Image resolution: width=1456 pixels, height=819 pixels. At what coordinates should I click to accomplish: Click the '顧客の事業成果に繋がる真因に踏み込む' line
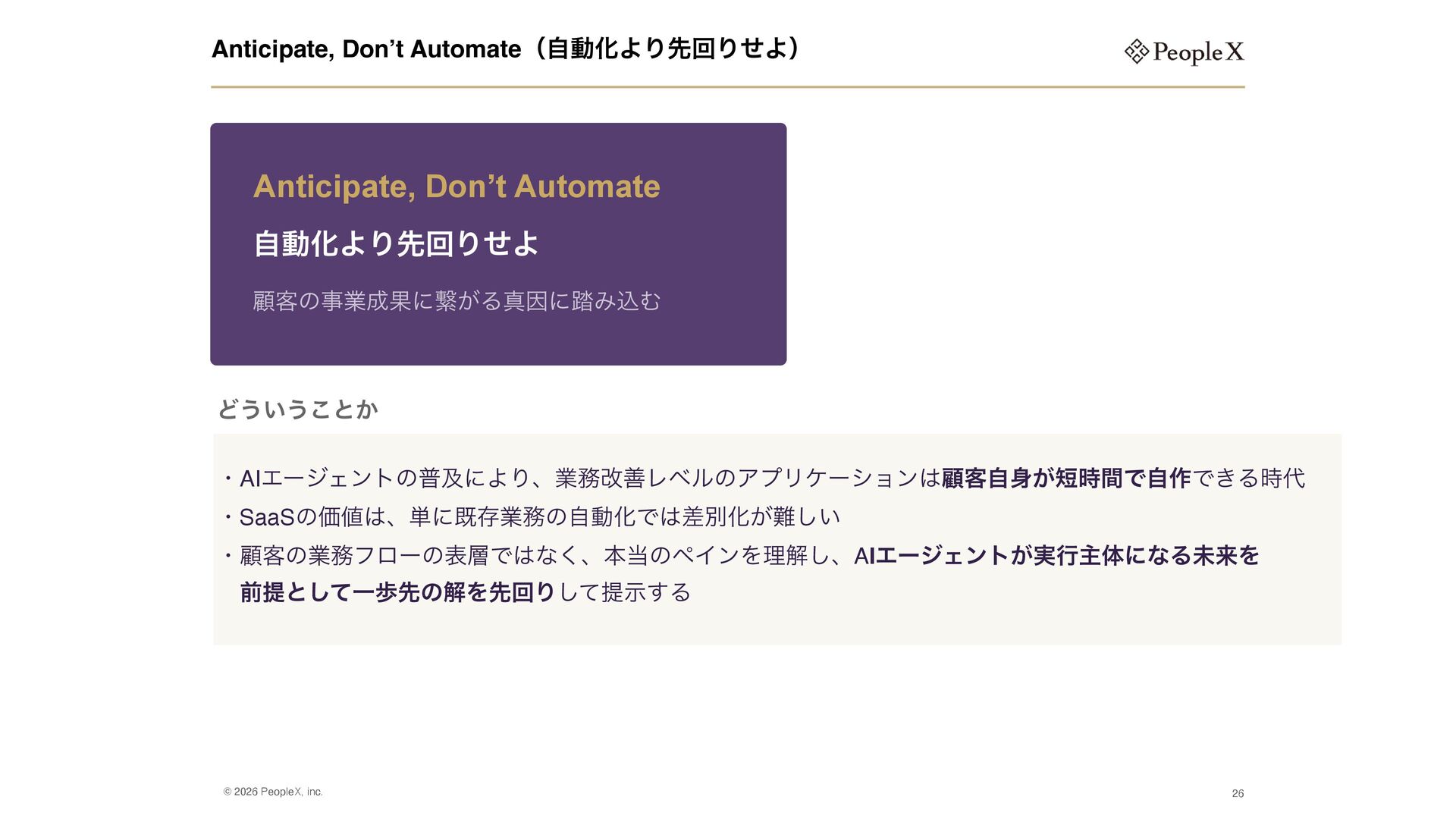point(457,301)
